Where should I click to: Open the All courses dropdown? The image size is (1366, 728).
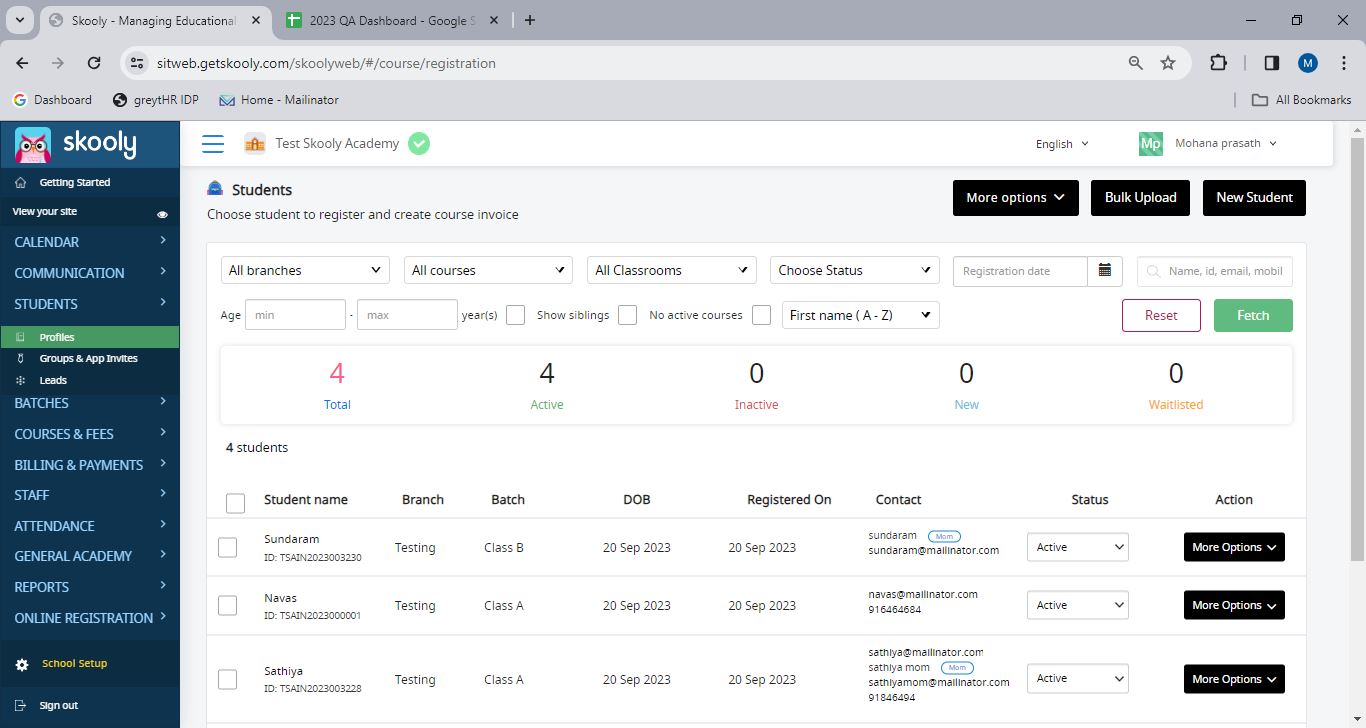(488, 270)
